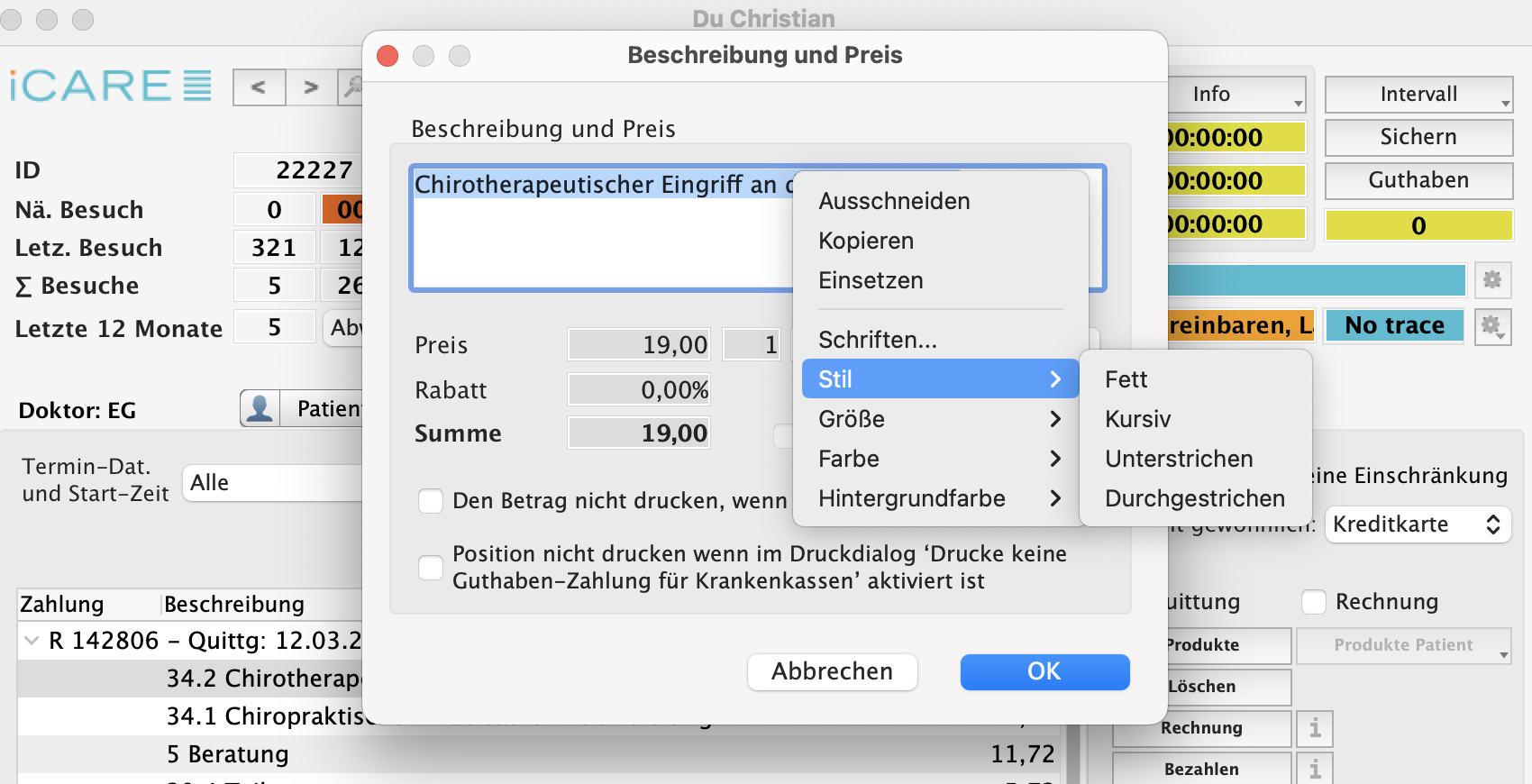Click info icon beside Rechnung button
This screenshot has width=1532, height=784.
(x=1315, y=728)
